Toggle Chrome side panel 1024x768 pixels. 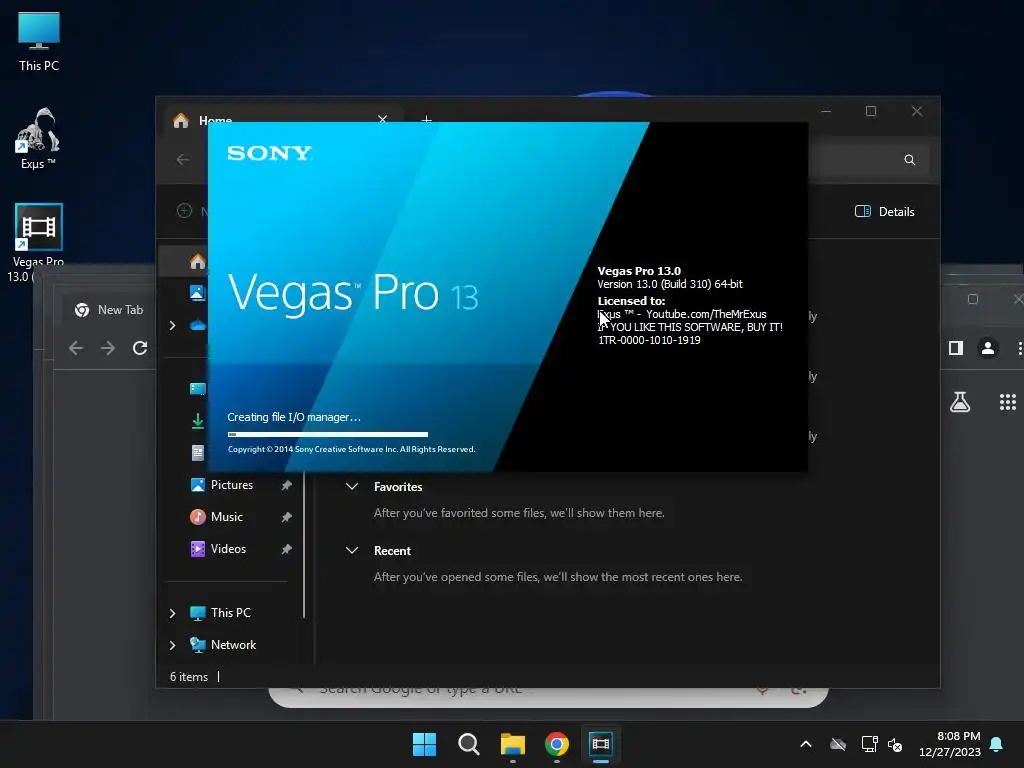pyautogui.click(x=956, y=348)
